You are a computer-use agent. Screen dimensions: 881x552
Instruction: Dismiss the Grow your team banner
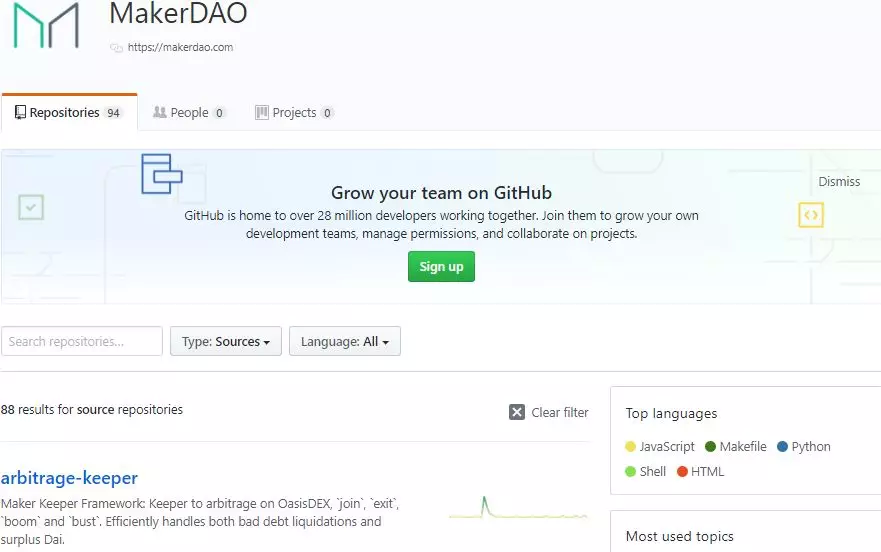pyautogui.click(x=839, y=182)
